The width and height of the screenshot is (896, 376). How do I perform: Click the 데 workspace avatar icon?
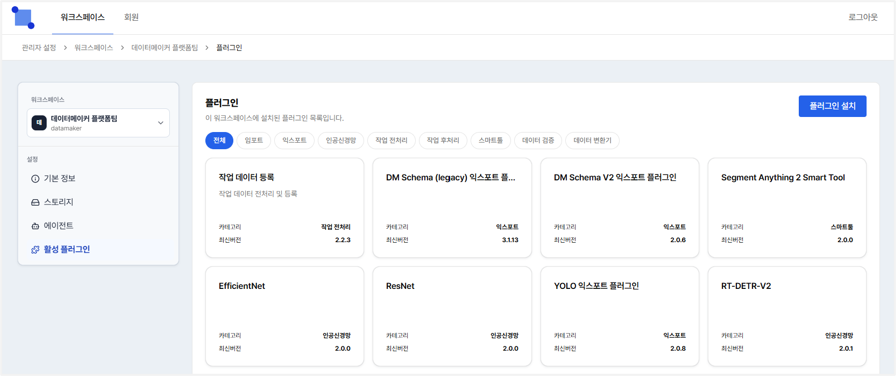(39, 123)
